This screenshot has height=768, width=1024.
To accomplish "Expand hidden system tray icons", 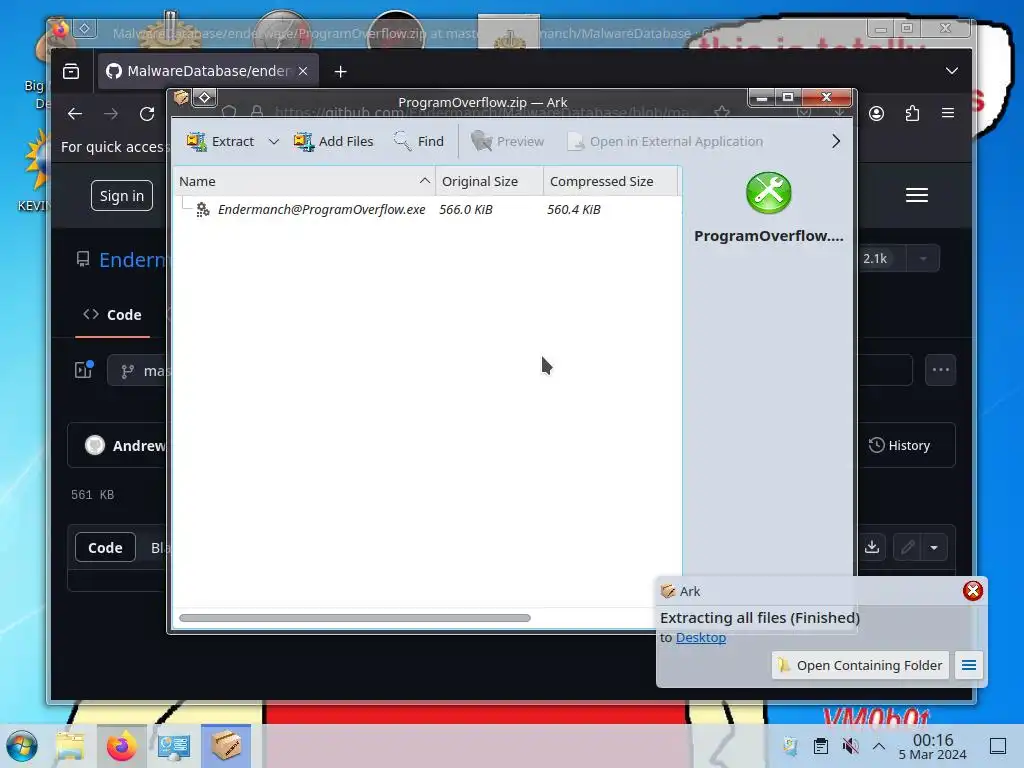I will click(x=879, y=746).
